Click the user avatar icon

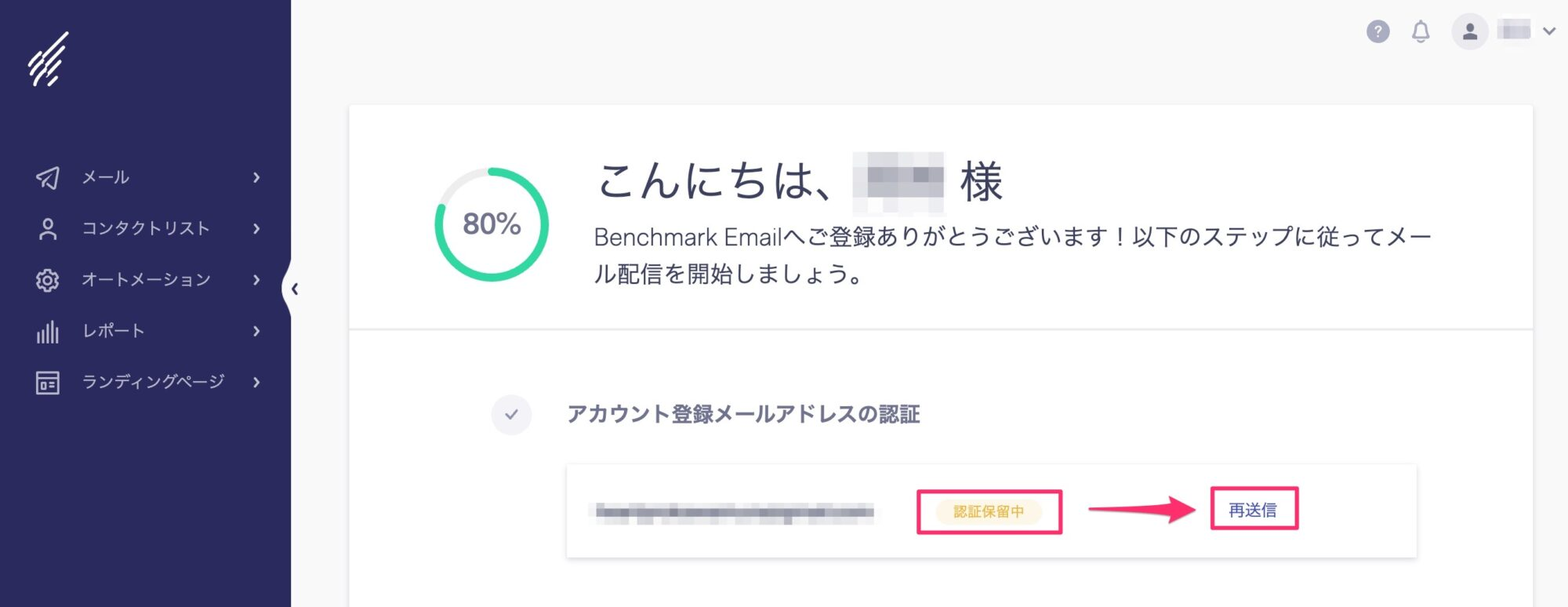coord(1470,31)
